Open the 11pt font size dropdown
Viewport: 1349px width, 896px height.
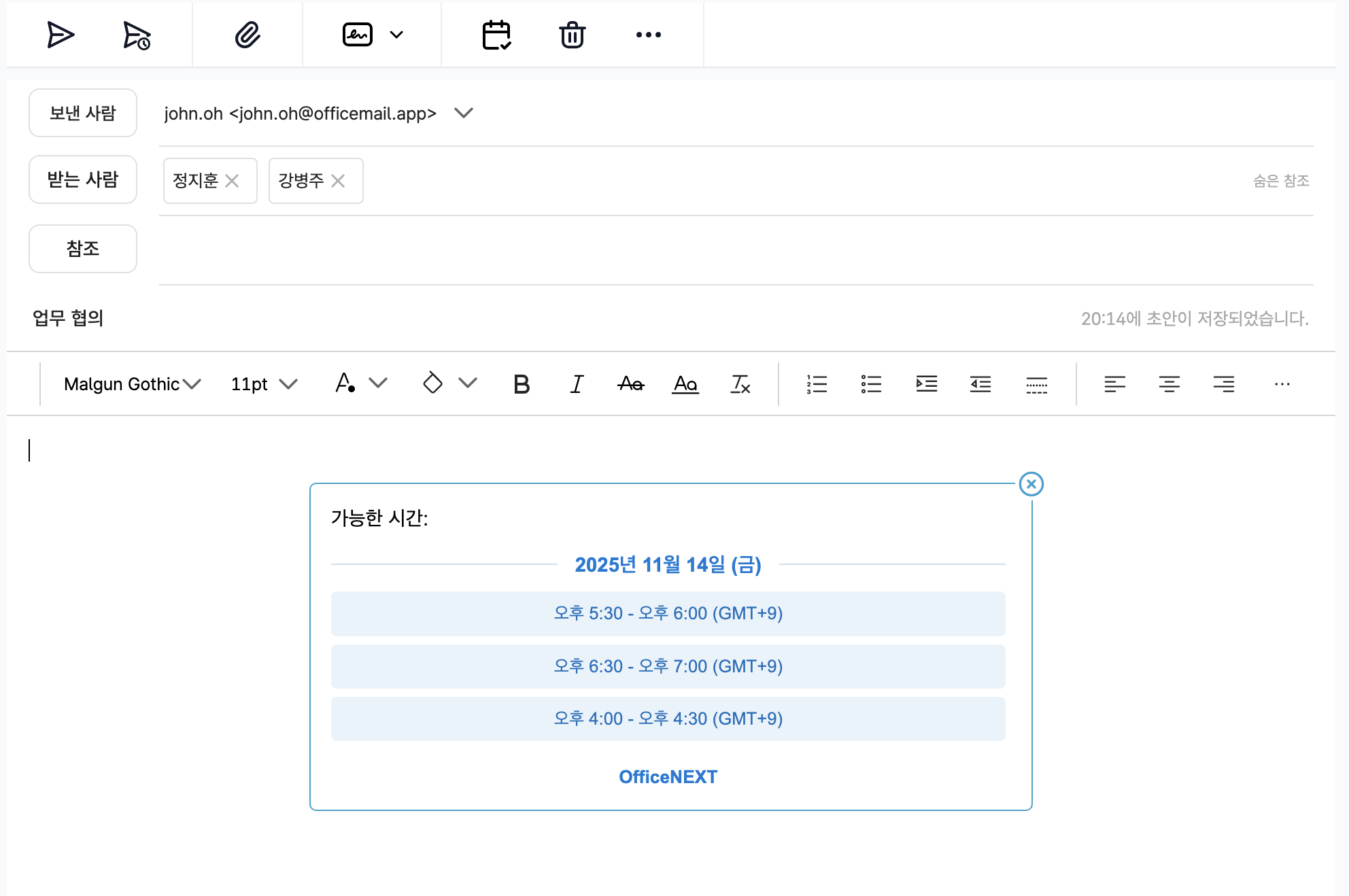pyautogui.click(x=264, y=384)
